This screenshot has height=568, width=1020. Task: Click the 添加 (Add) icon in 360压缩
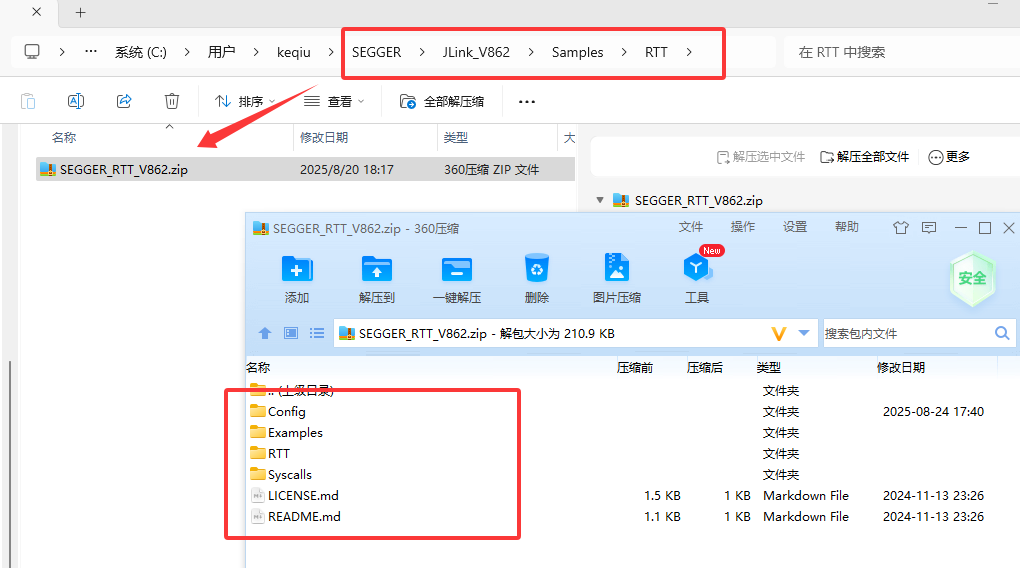tap(296, 270)
